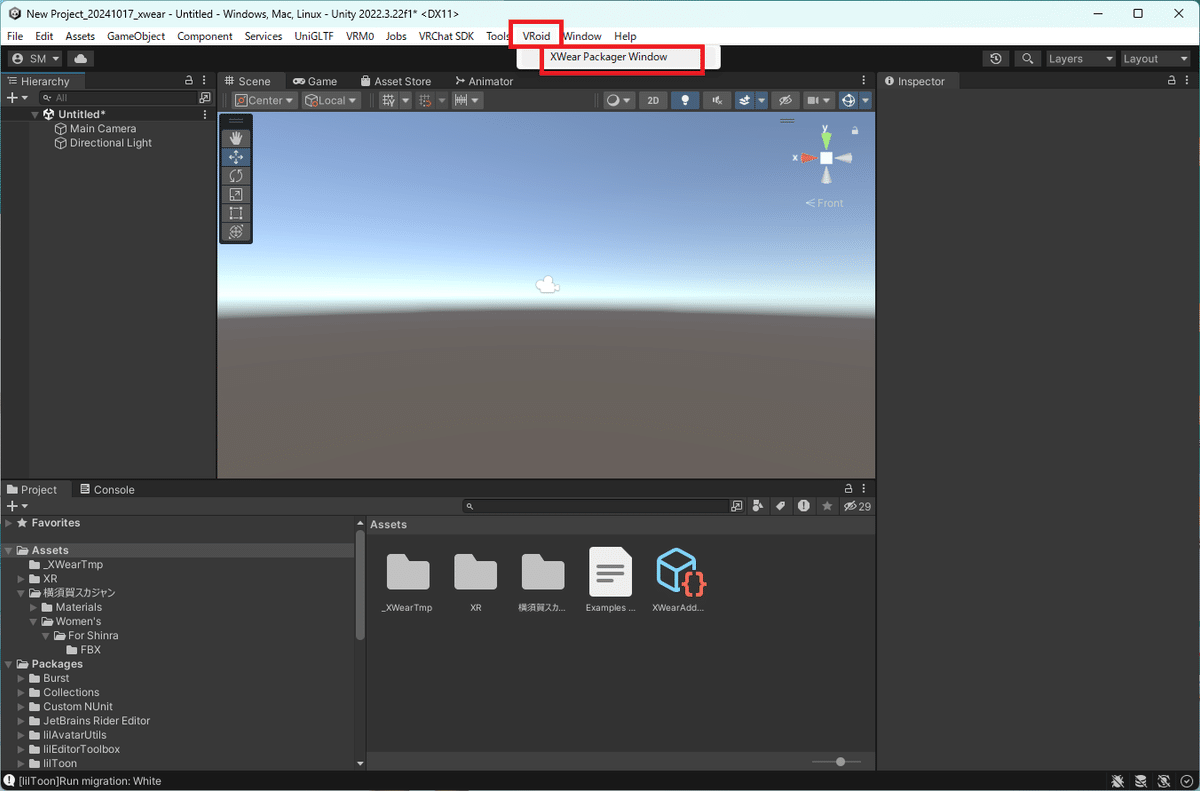The image size is (1200, 791).
Task: Open the VRChat SDK menu
Action: [x=446, y=36]
